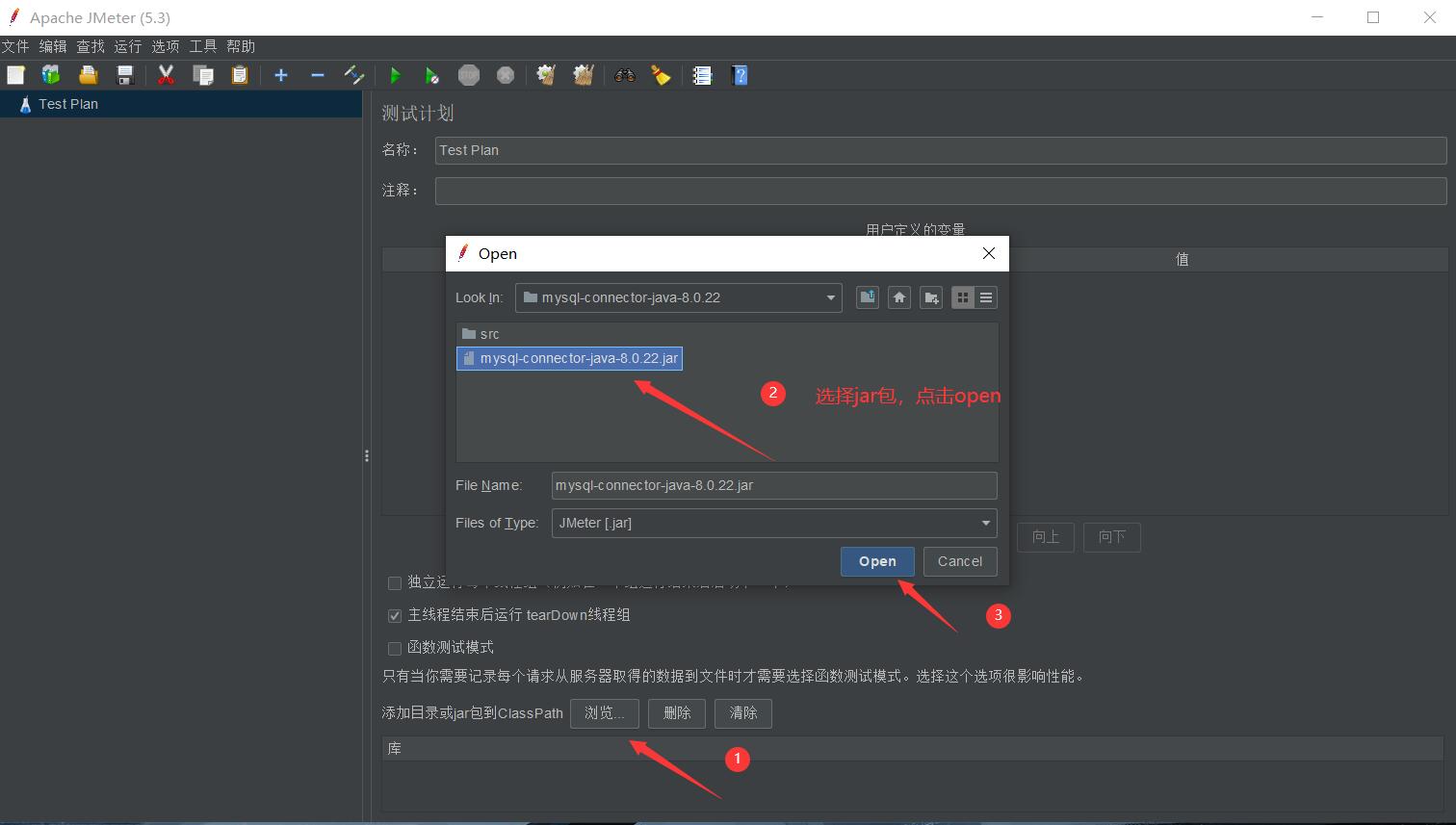The width and height of the screenshot is (1456, 825).
Task: Click the Save toolbar icon
Action: point(125,75)
